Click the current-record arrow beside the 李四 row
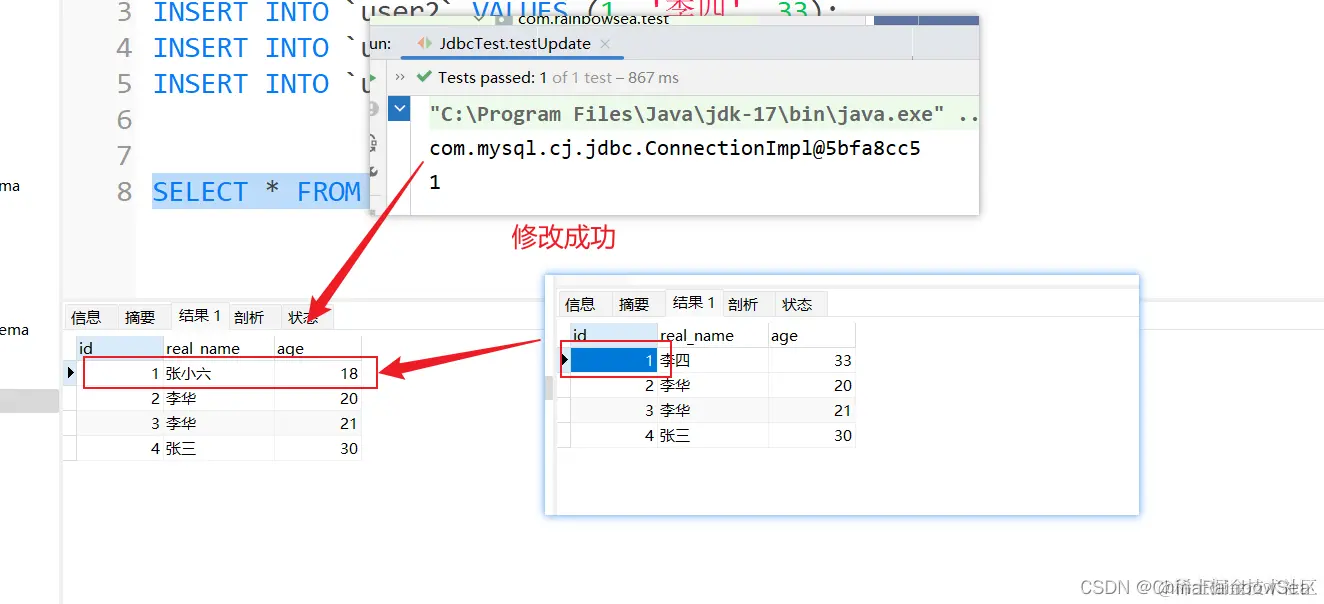The width and height of the screenshot is (1324, 604). tap(564, 360)
